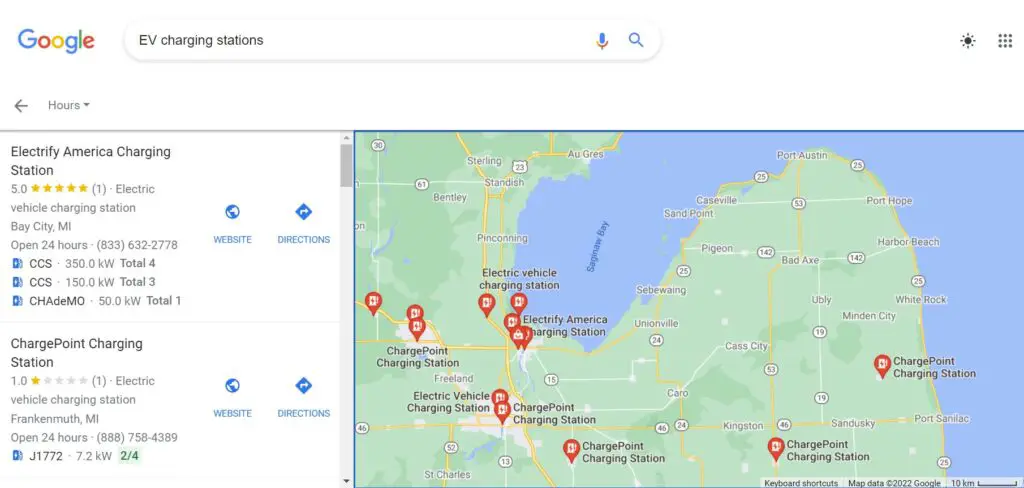Select the 'Frankenmuth, MI' text
This screenshot has height=488, width=1024.
pyautogui.click(x=55, y=418)
